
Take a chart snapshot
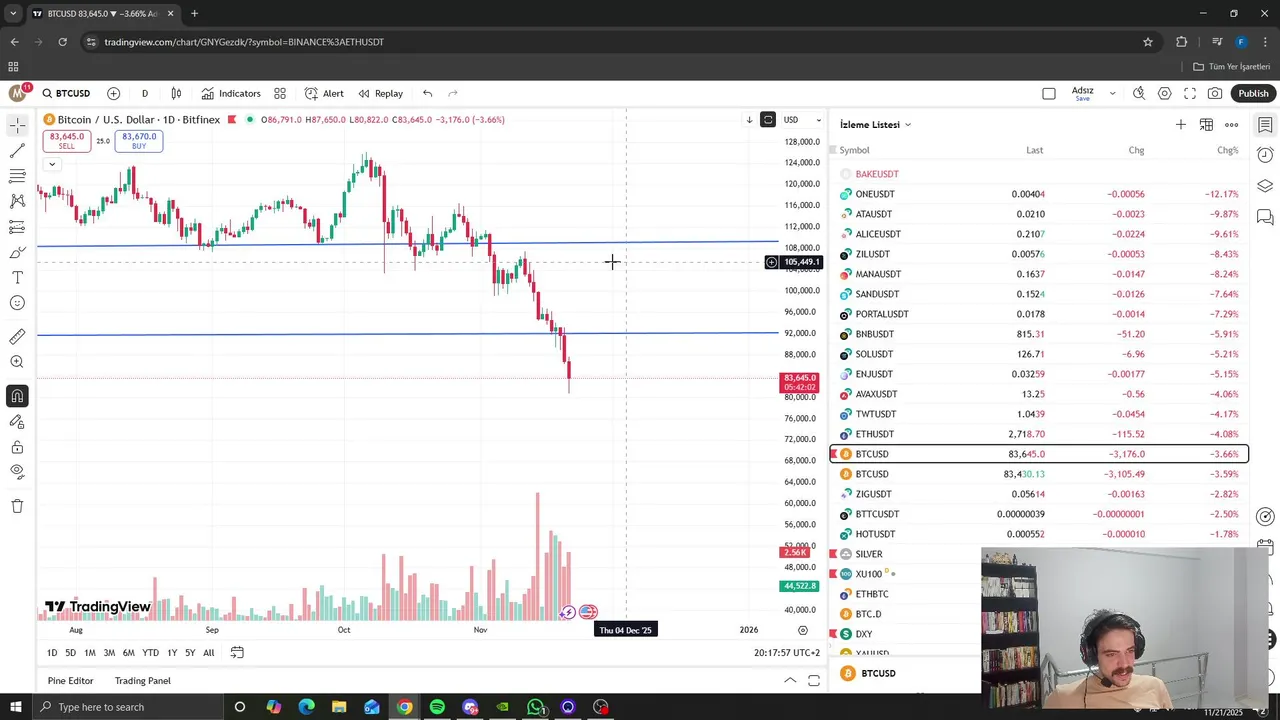click(1215, 93)
